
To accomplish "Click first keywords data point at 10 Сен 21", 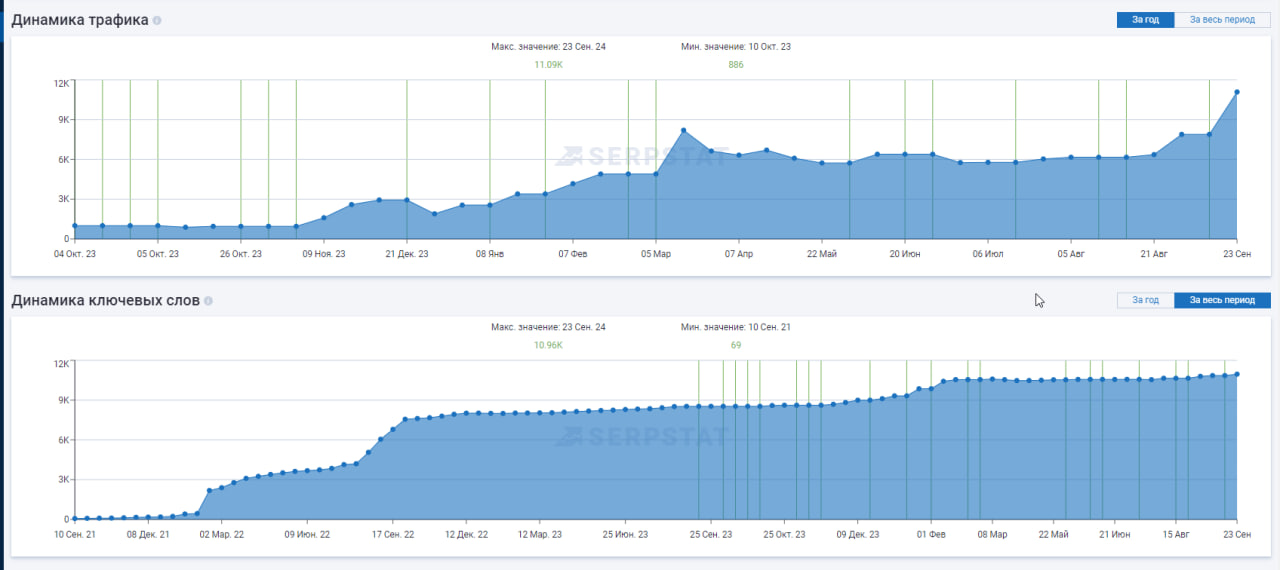I will click(x=74, y=518).
